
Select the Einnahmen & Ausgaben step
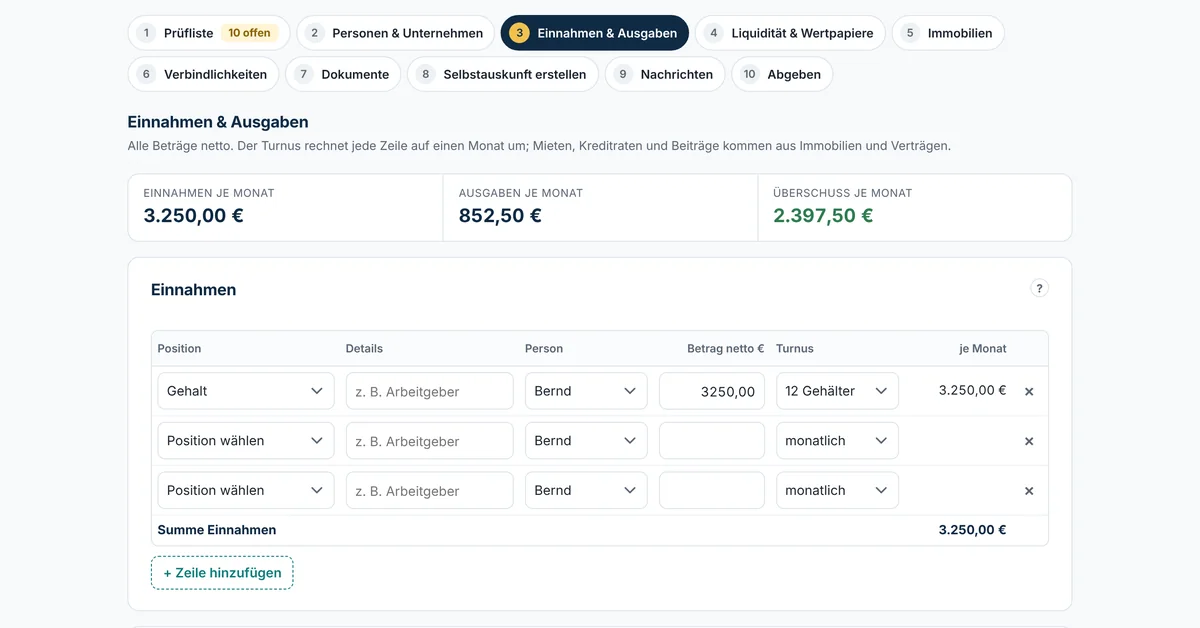click(595, 33)
